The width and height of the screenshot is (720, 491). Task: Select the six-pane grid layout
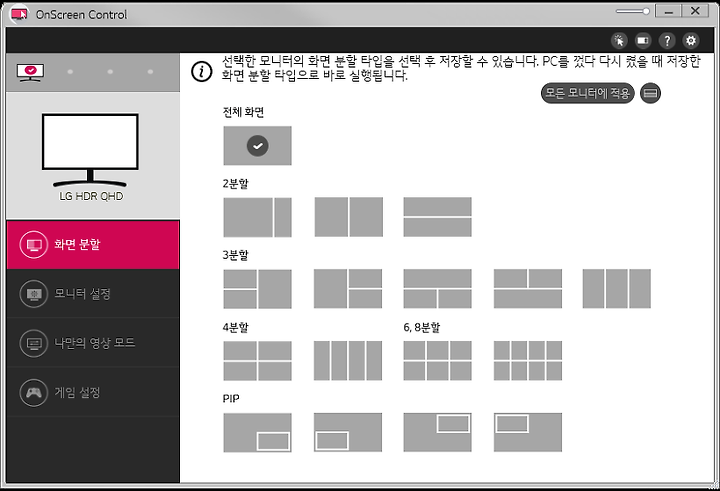pyautogui.click(x=438, y=361)
